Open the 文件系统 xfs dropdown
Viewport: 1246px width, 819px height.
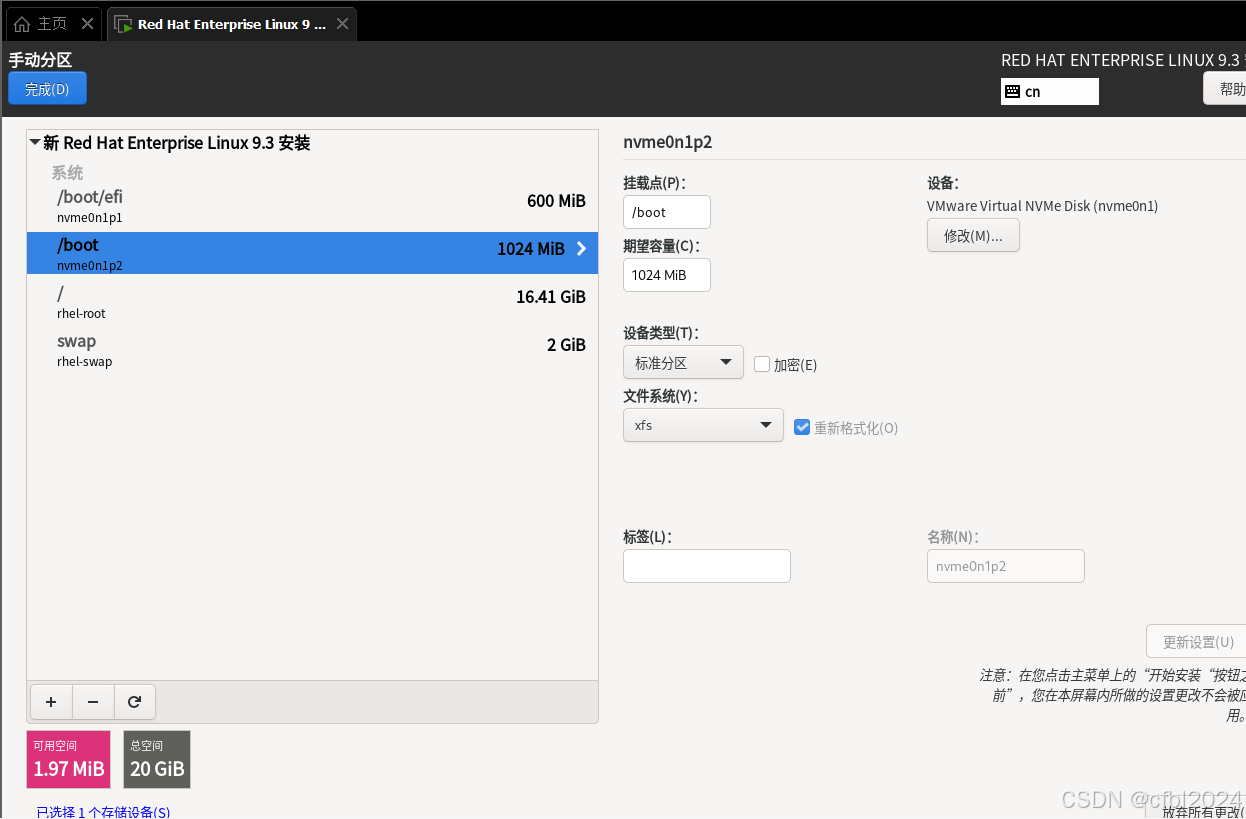(703, 425)
